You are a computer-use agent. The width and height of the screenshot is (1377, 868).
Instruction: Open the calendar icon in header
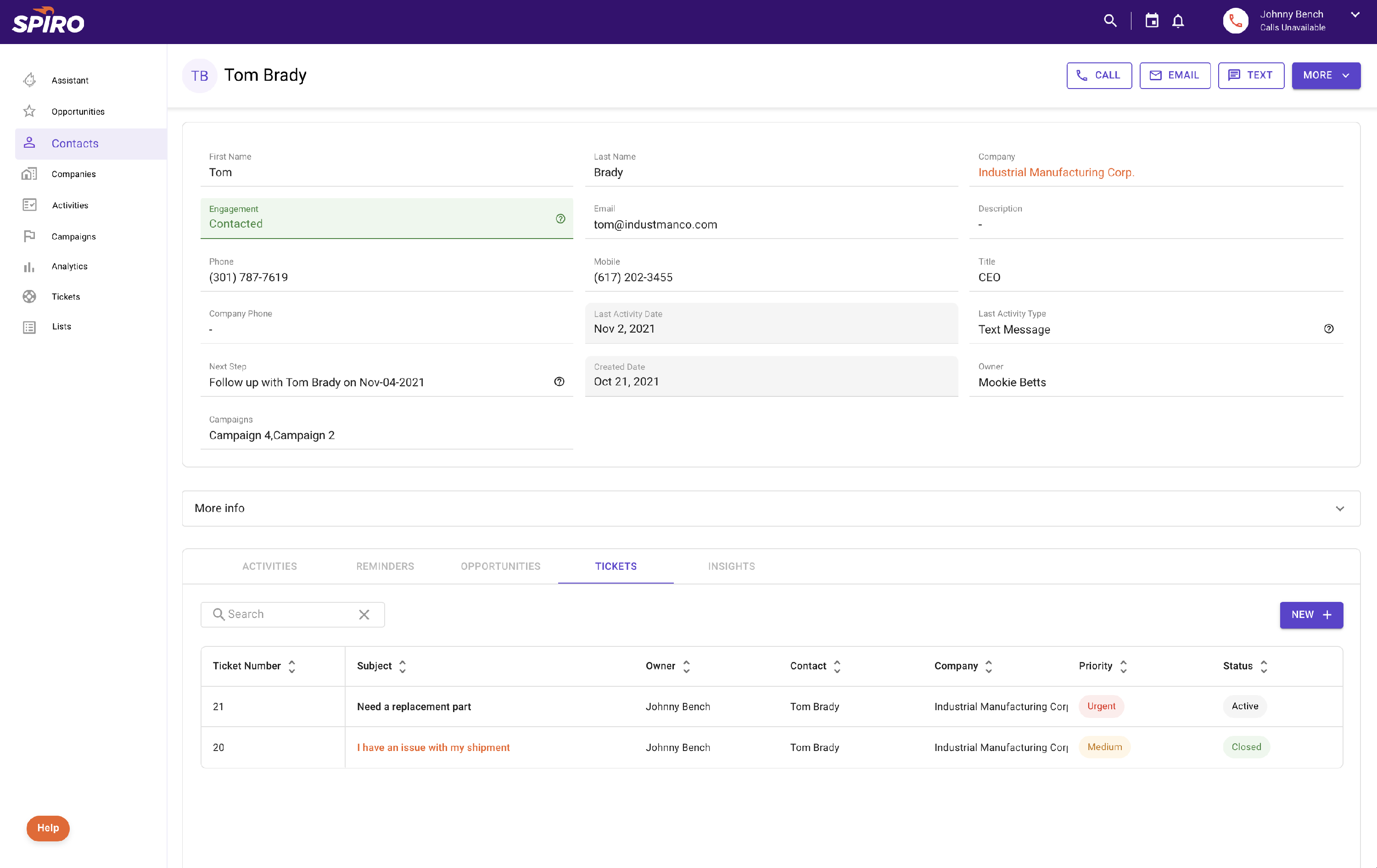coord(1151,21)
